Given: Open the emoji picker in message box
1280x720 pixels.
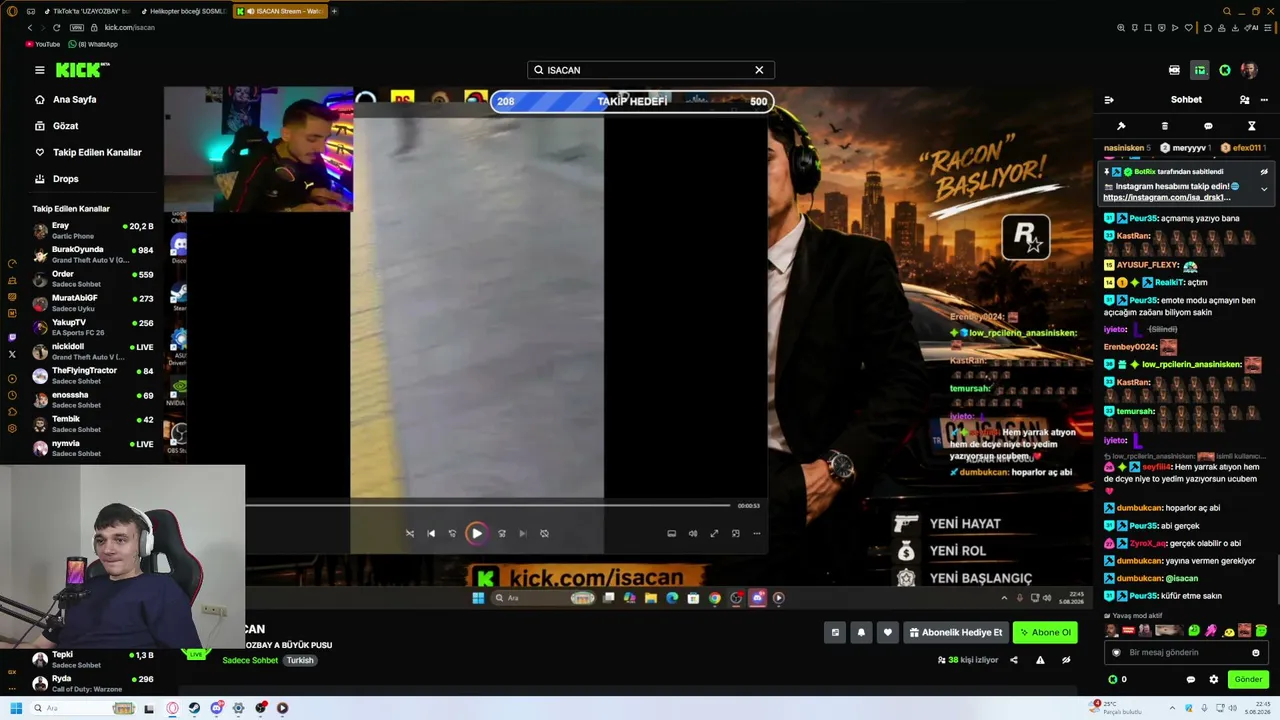Looking at the screenshot, I should tap(1256, 653).
